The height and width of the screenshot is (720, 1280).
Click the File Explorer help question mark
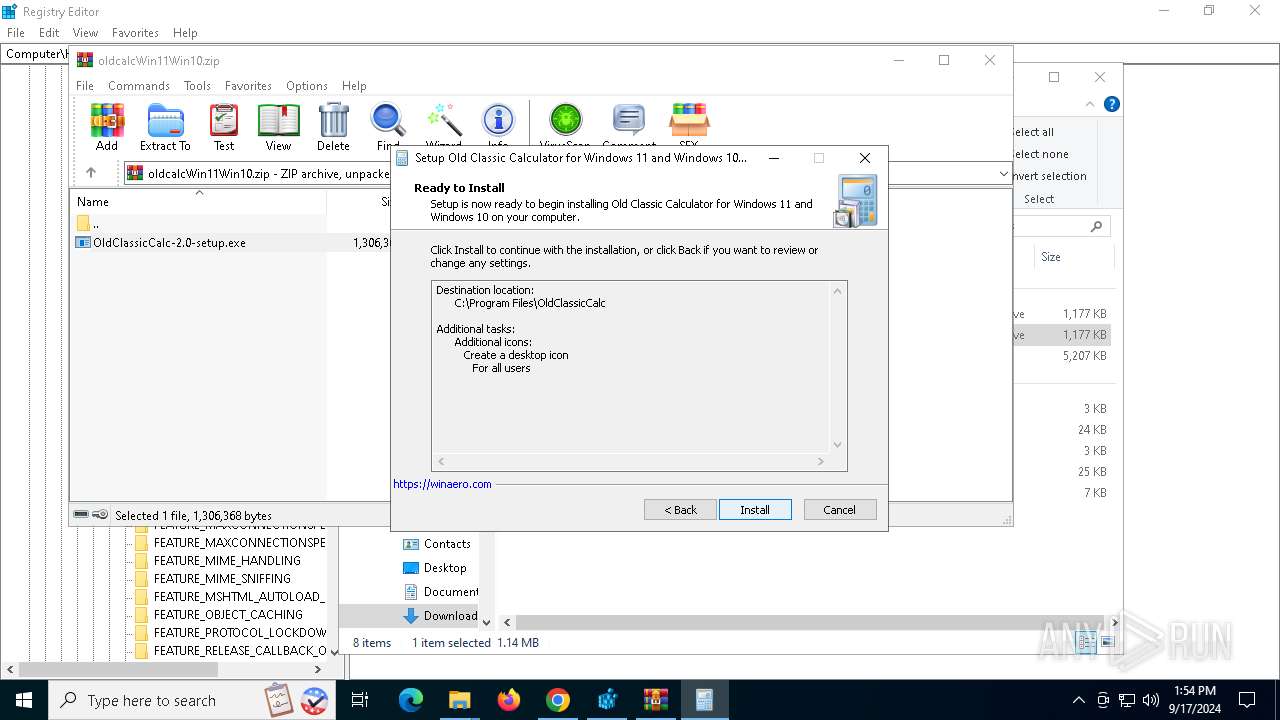click(1112, 104)
